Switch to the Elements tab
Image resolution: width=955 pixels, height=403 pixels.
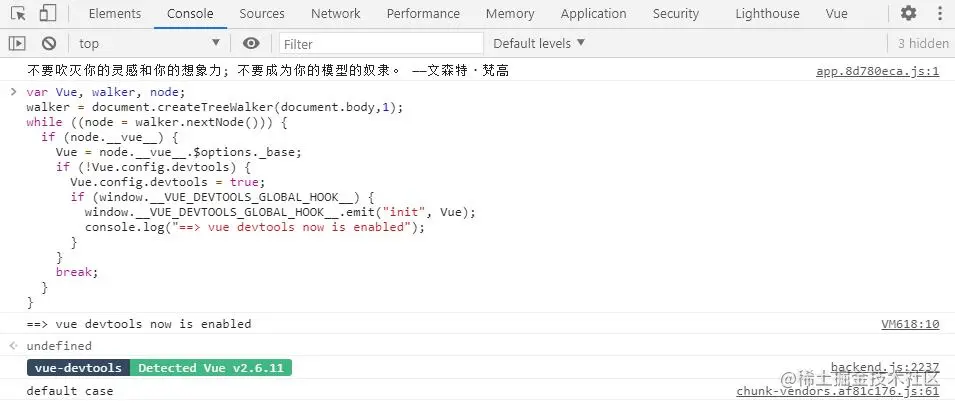(115, 14)
